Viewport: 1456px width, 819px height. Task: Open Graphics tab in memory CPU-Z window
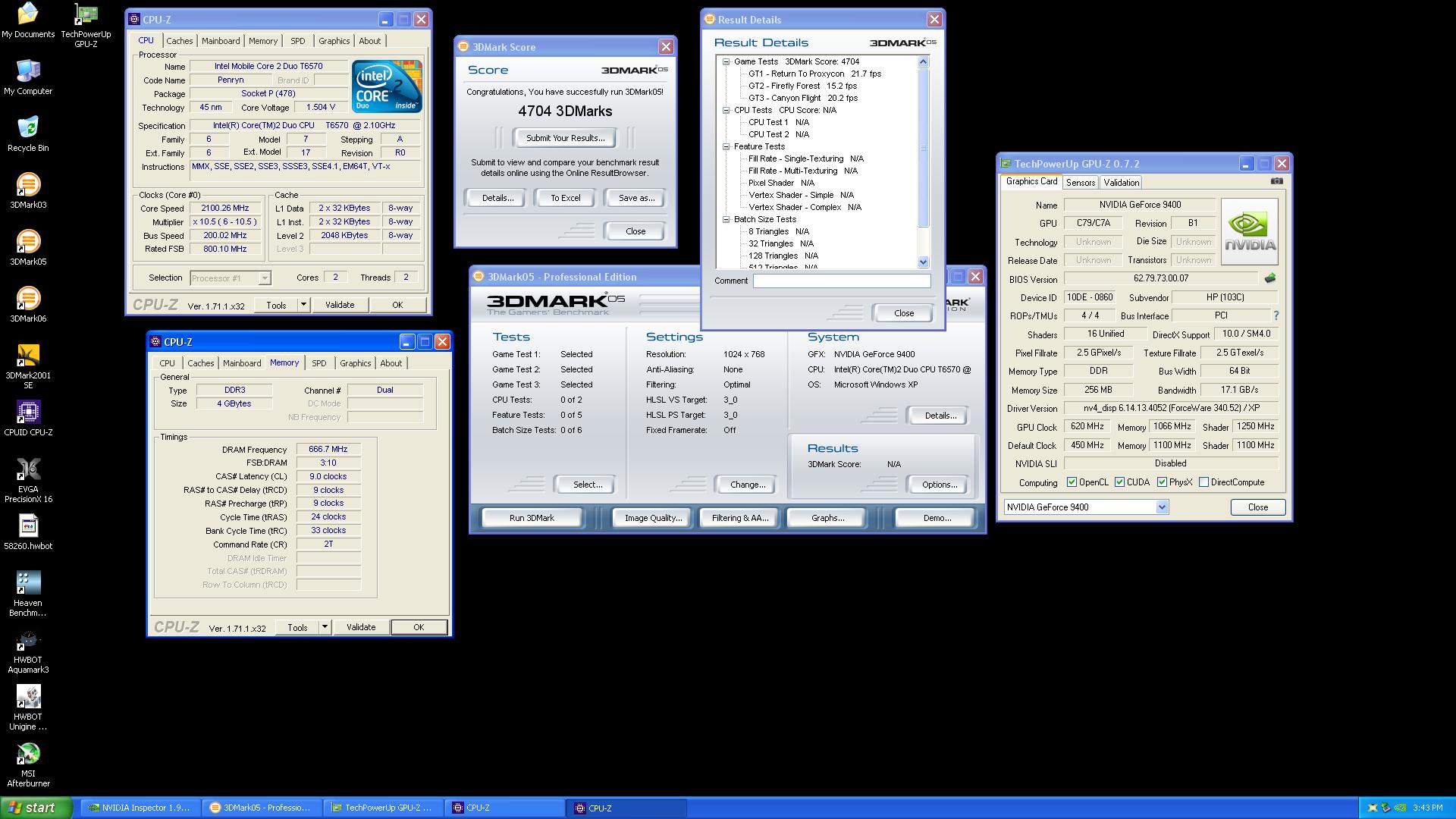tap(356, 363)
